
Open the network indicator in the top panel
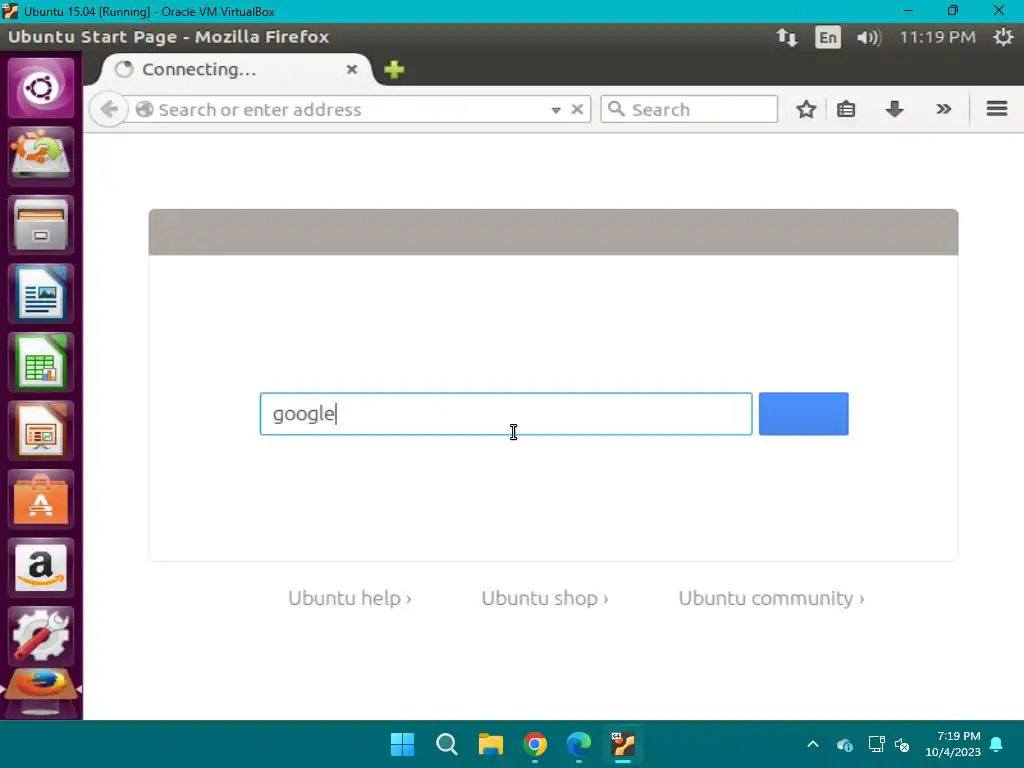pos(787,37)
